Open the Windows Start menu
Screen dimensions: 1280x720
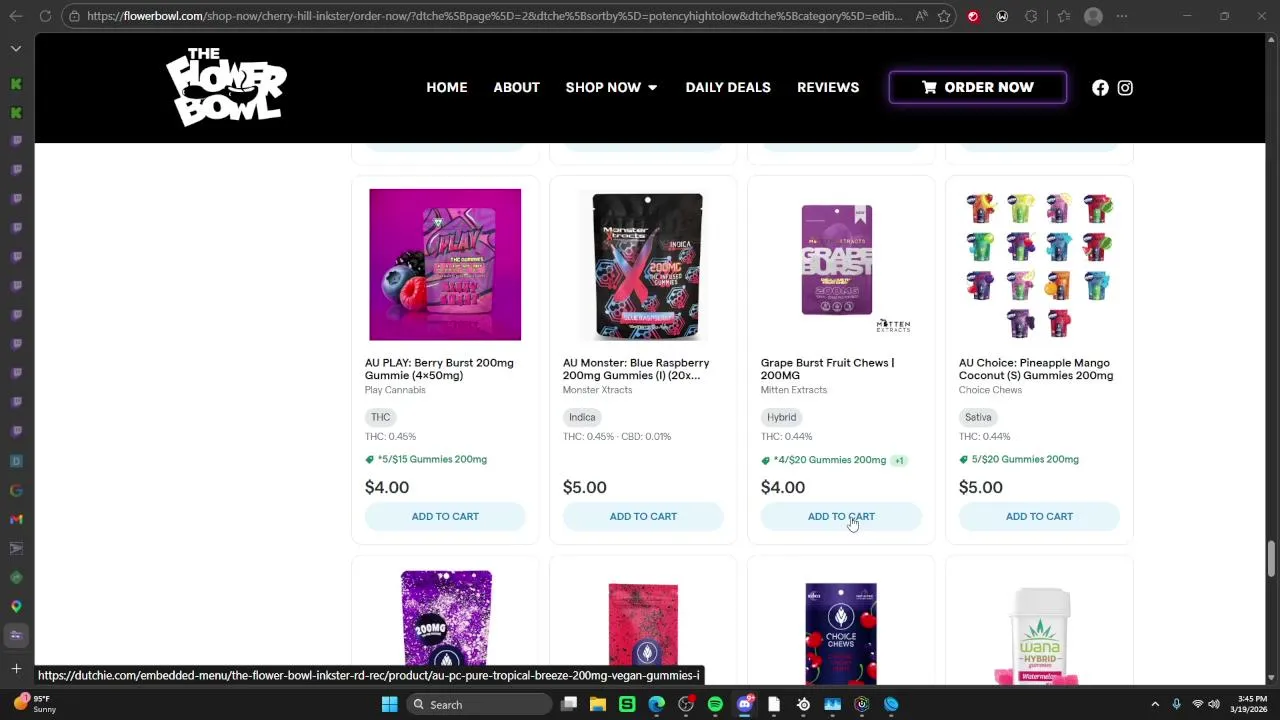coord(389,704)
